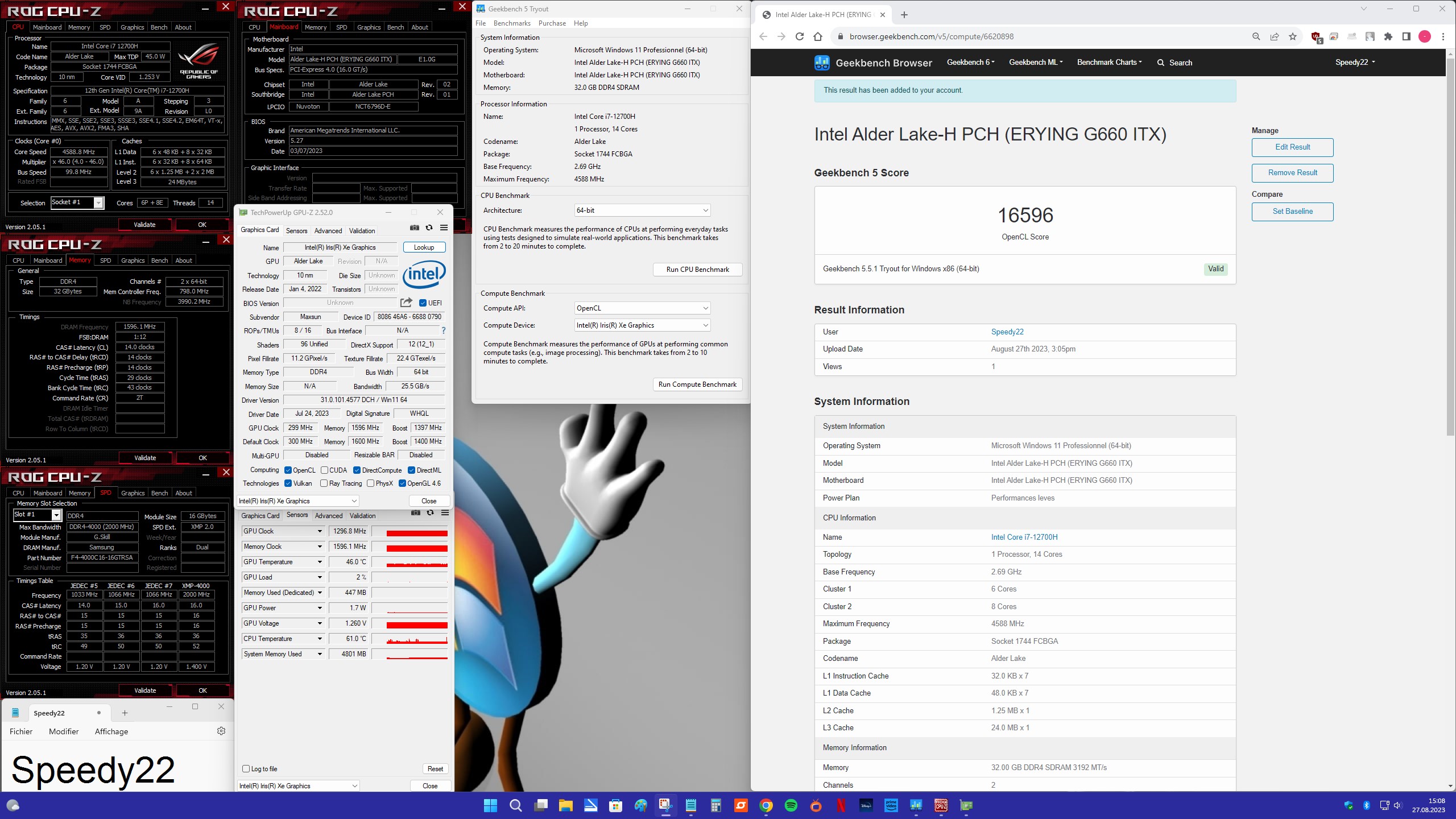The height and width of the screenshot is (819, 1456).
Task: Expand the GPU Temperature sensor dropdown
Action: pos(320,562)
